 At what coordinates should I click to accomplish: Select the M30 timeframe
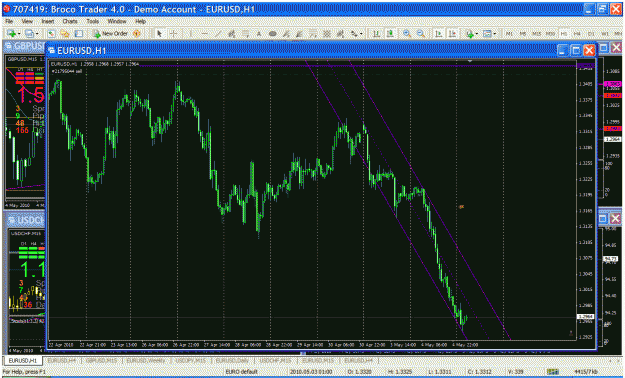pos(550,34)
